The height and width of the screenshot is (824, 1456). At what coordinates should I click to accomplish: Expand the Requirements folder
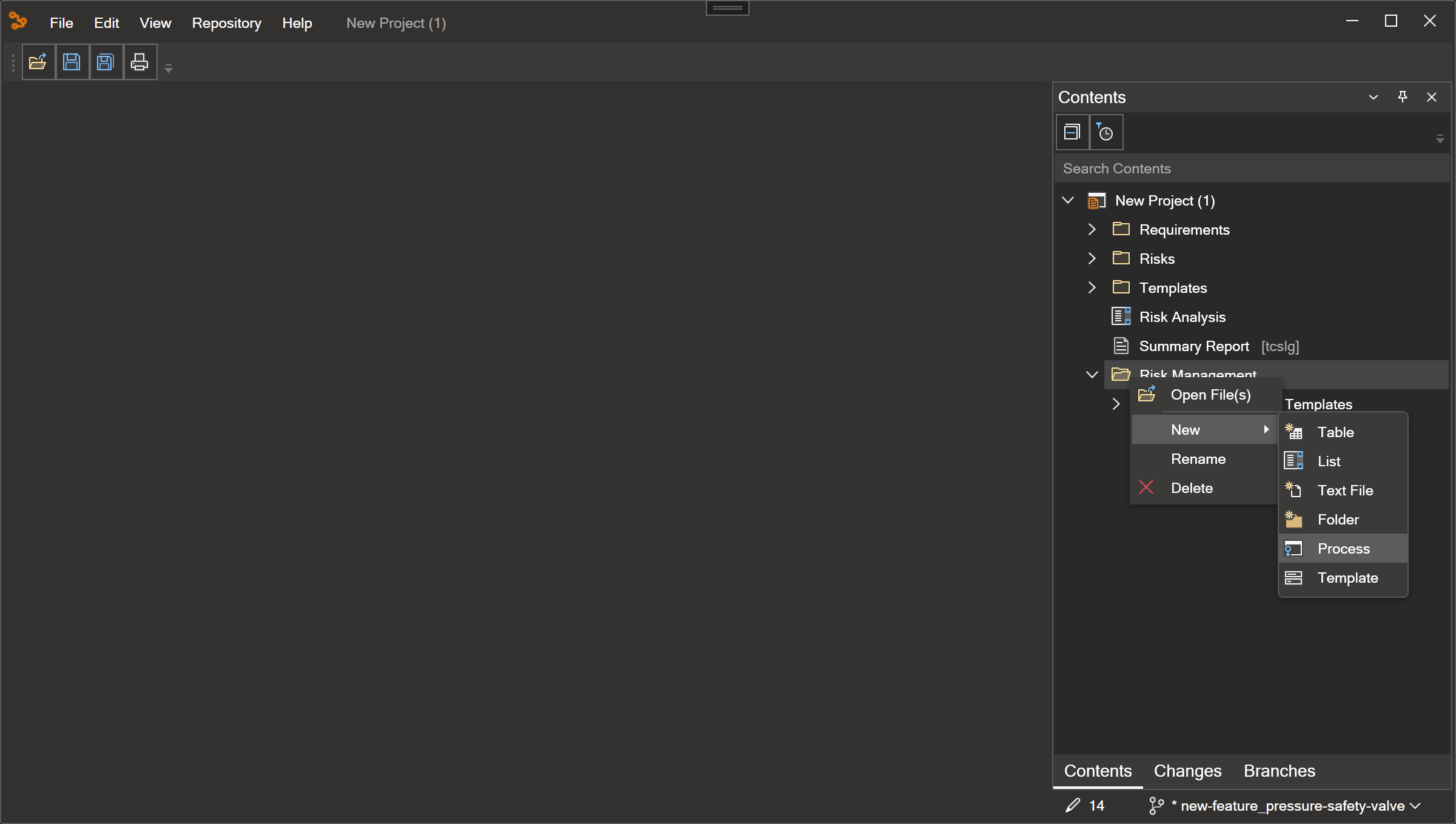pyautogui.click(x=1092, y=229)
